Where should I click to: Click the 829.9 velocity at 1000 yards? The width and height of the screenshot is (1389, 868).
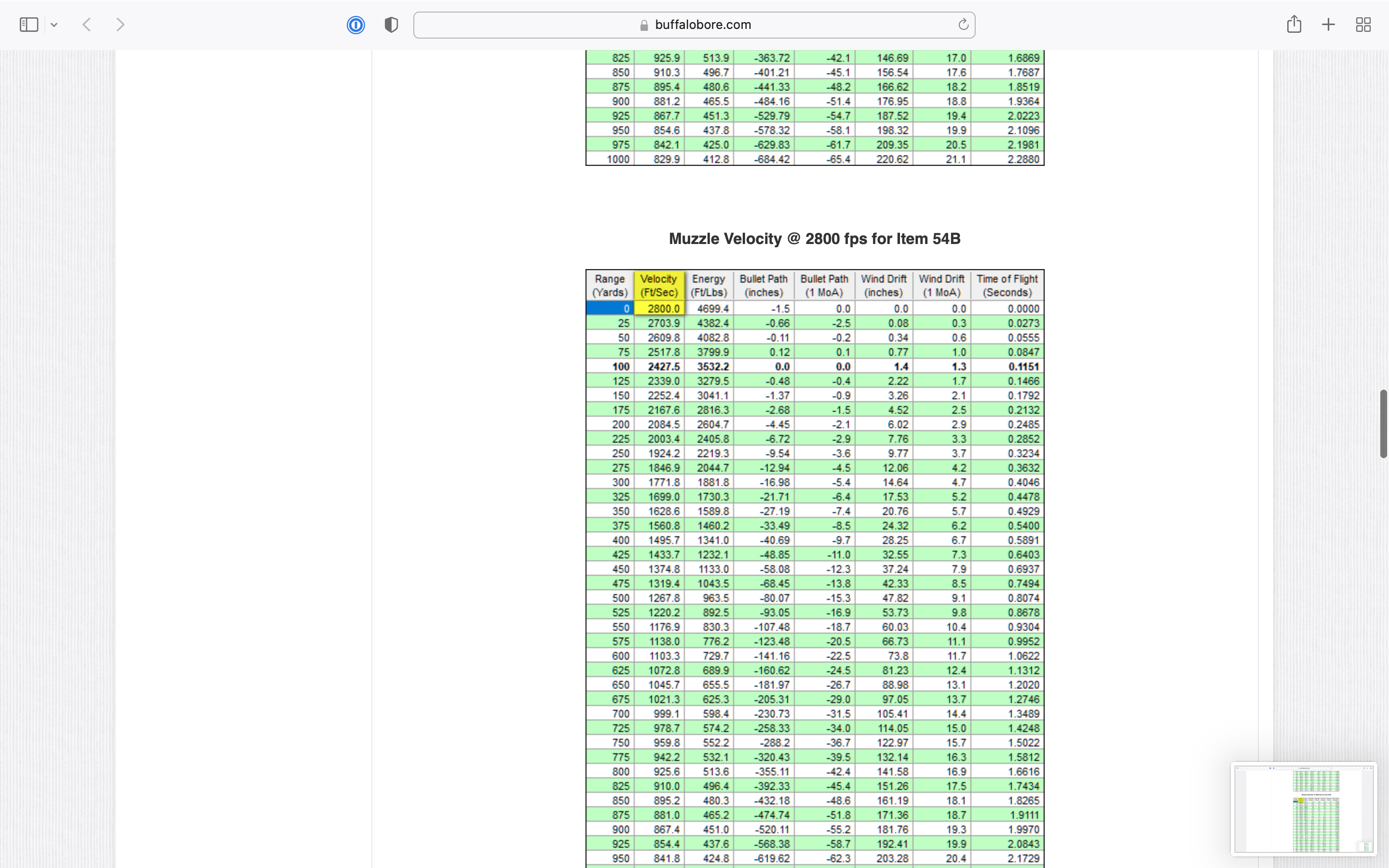[659, 159]
